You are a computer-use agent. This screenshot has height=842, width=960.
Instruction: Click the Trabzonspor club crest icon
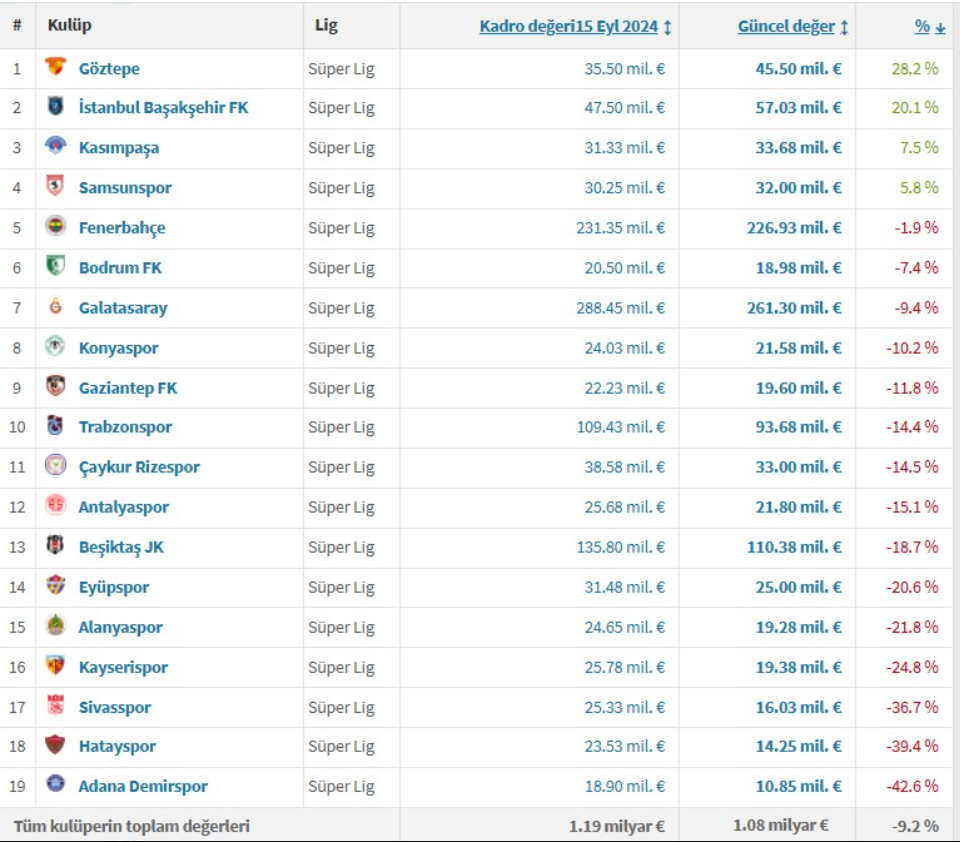56,425
